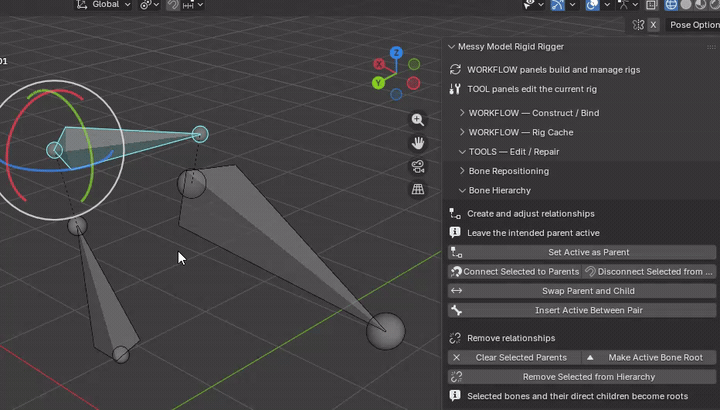Click the panel drag grip dots
Screen dimensions: 720x410
point(711,47)
